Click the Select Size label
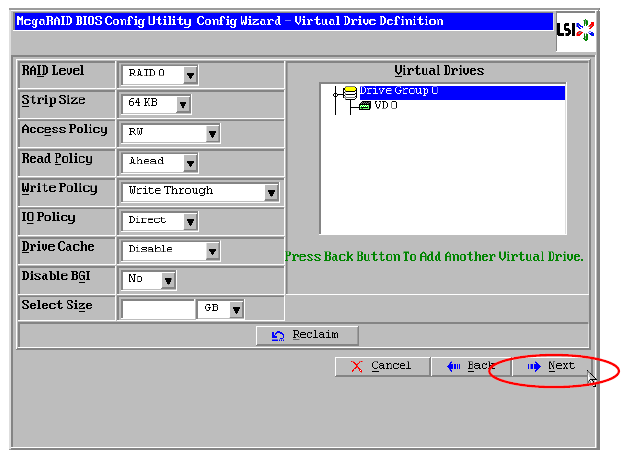 coord(57,305)
